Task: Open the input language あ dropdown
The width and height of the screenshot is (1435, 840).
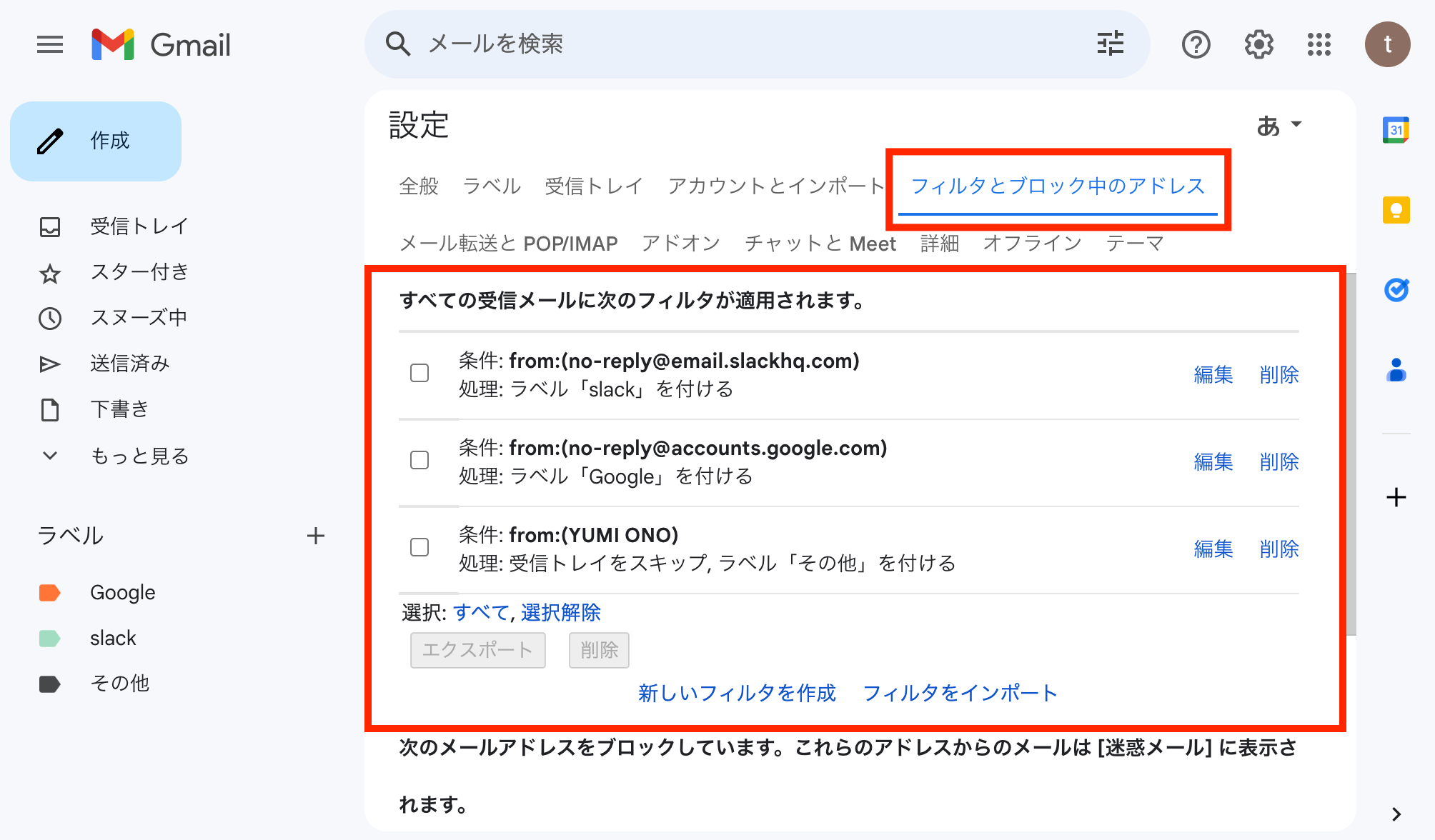Action: tap(1278, 125)
